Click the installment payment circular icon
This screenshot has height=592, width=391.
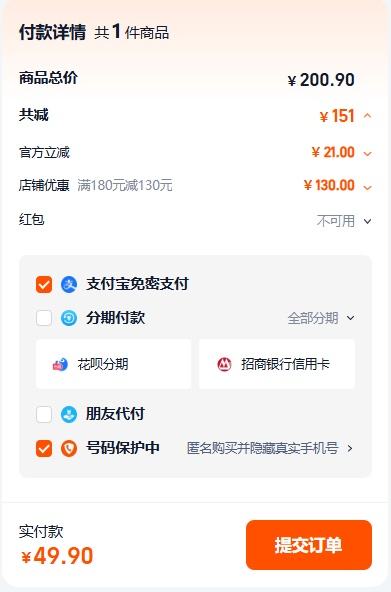coord(69,318)
